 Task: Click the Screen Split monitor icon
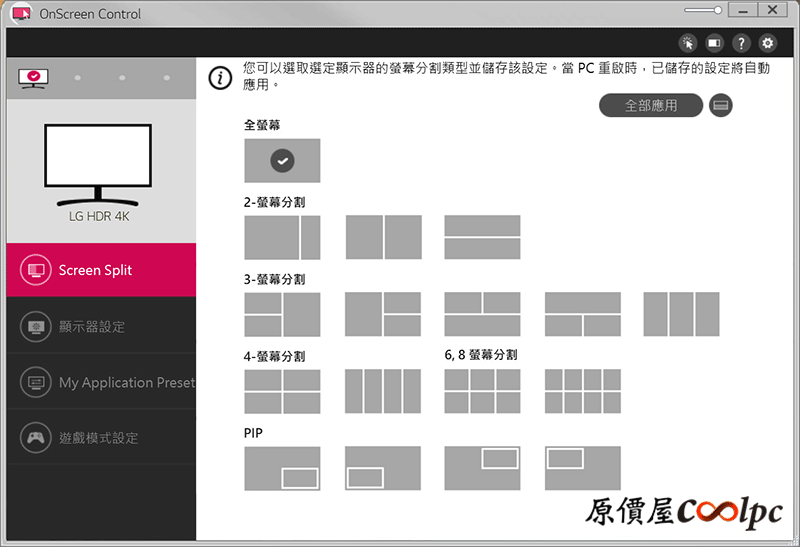tap(36, 270)
